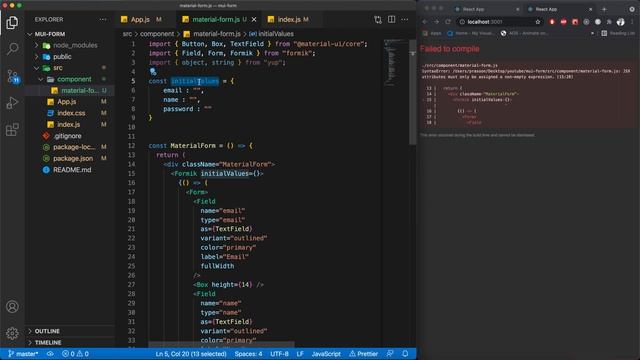Change indentation via Spaces: 4
640x360 pixels.
pos(248,354)
